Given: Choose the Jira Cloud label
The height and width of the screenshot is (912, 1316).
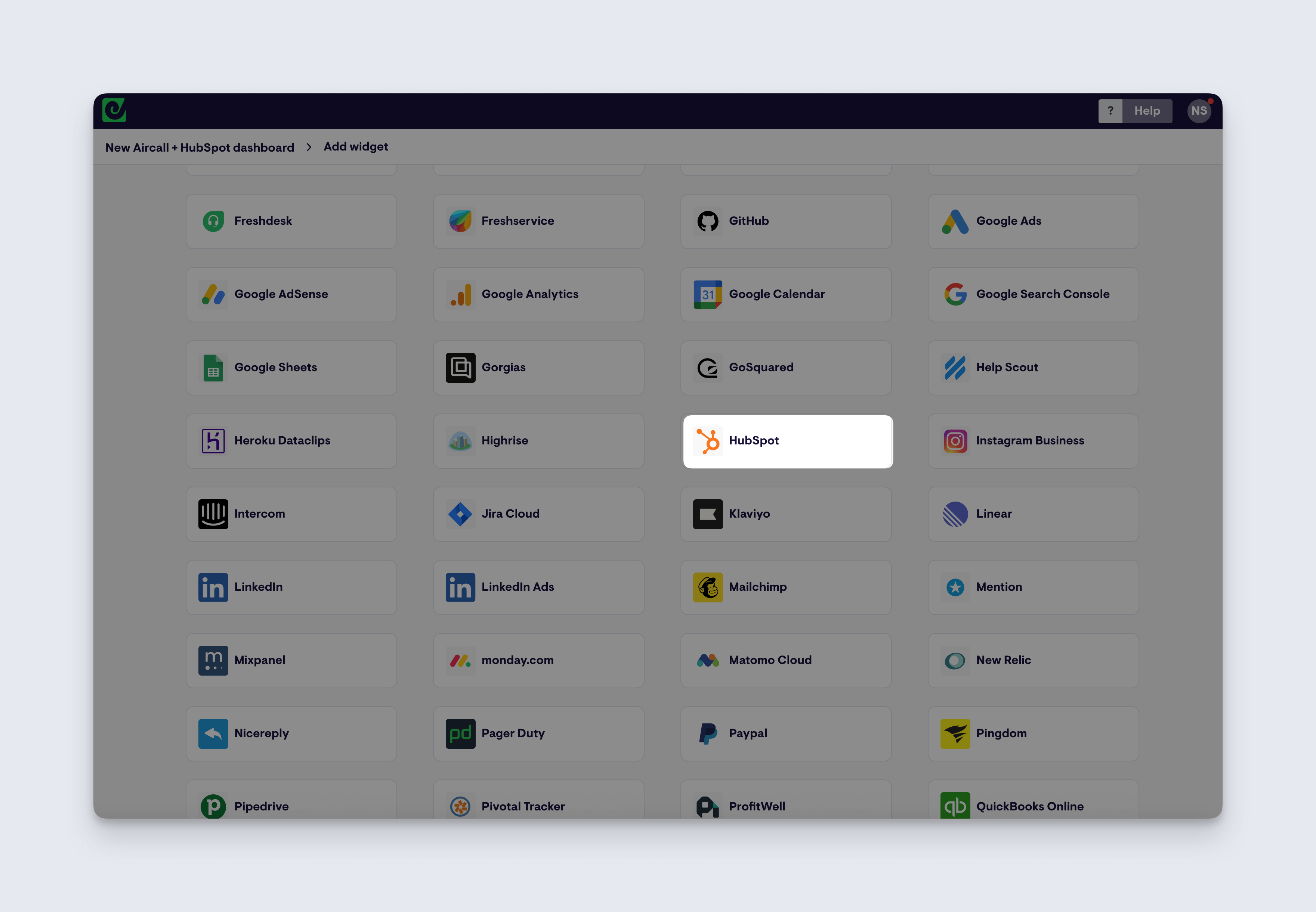Looking at the screenshot, I should coord(510,514).
